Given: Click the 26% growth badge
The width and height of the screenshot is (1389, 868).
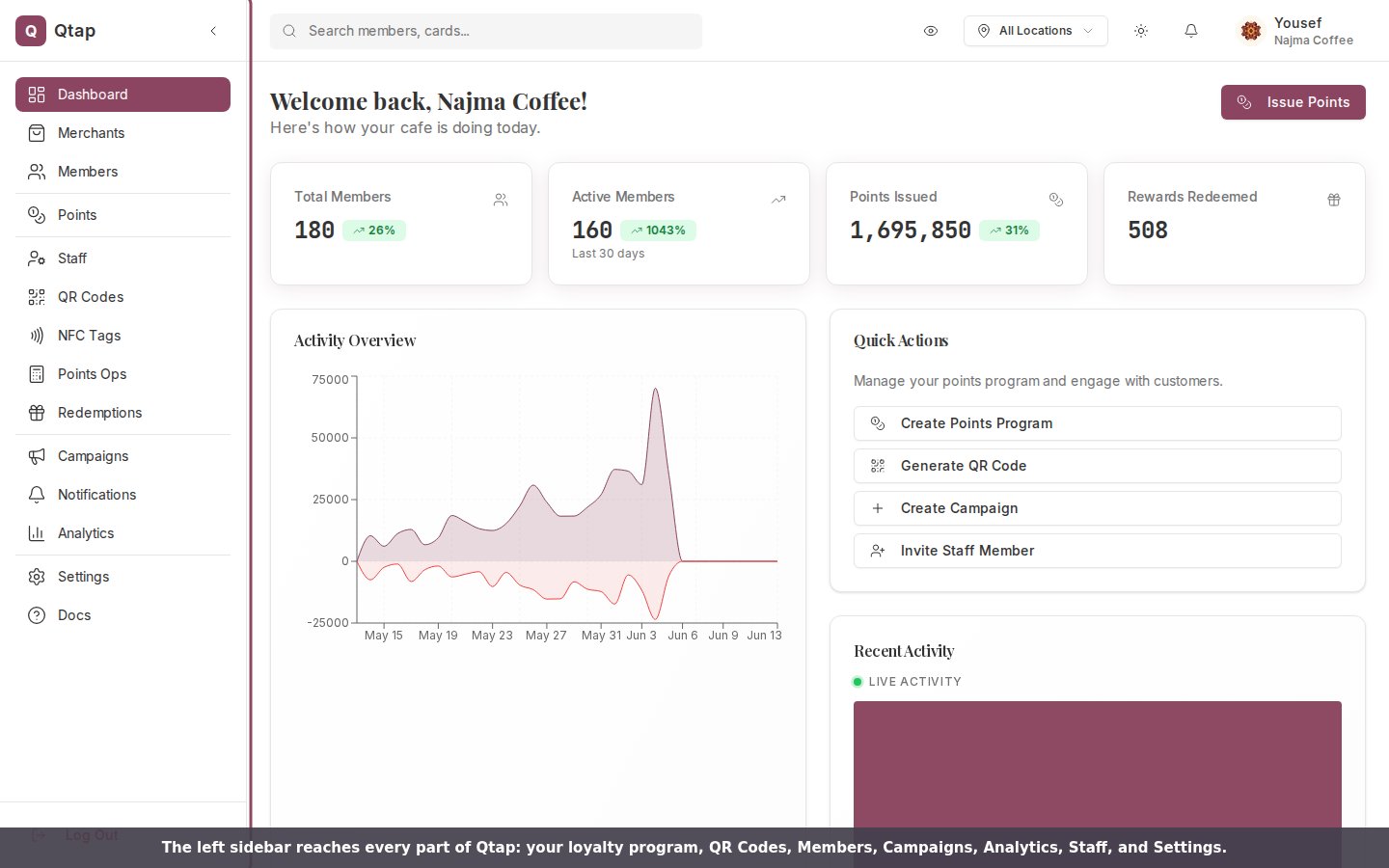Looking at the screenshot, I should tap(374, 231).
